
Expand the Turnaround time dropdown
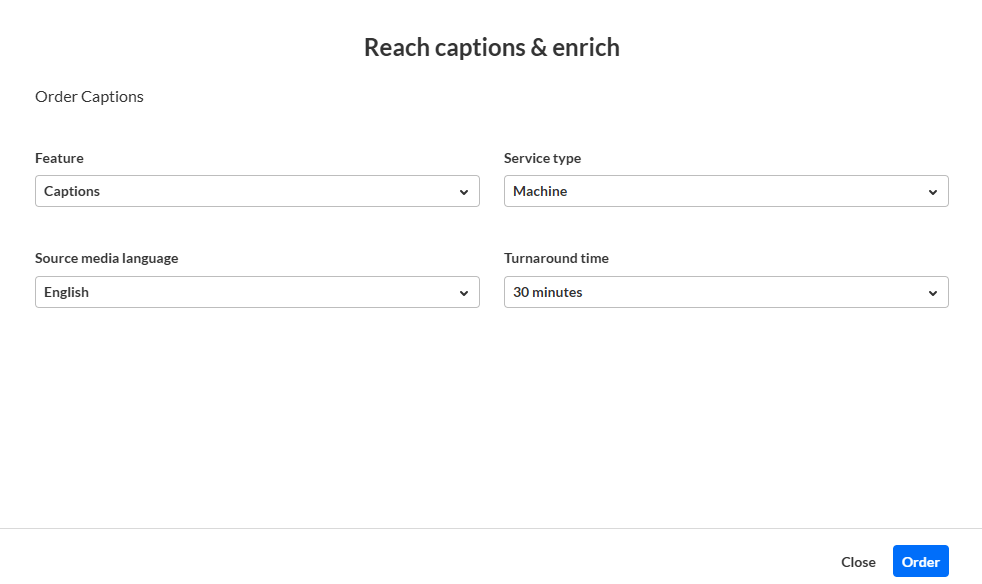click(x=726, y=292)
